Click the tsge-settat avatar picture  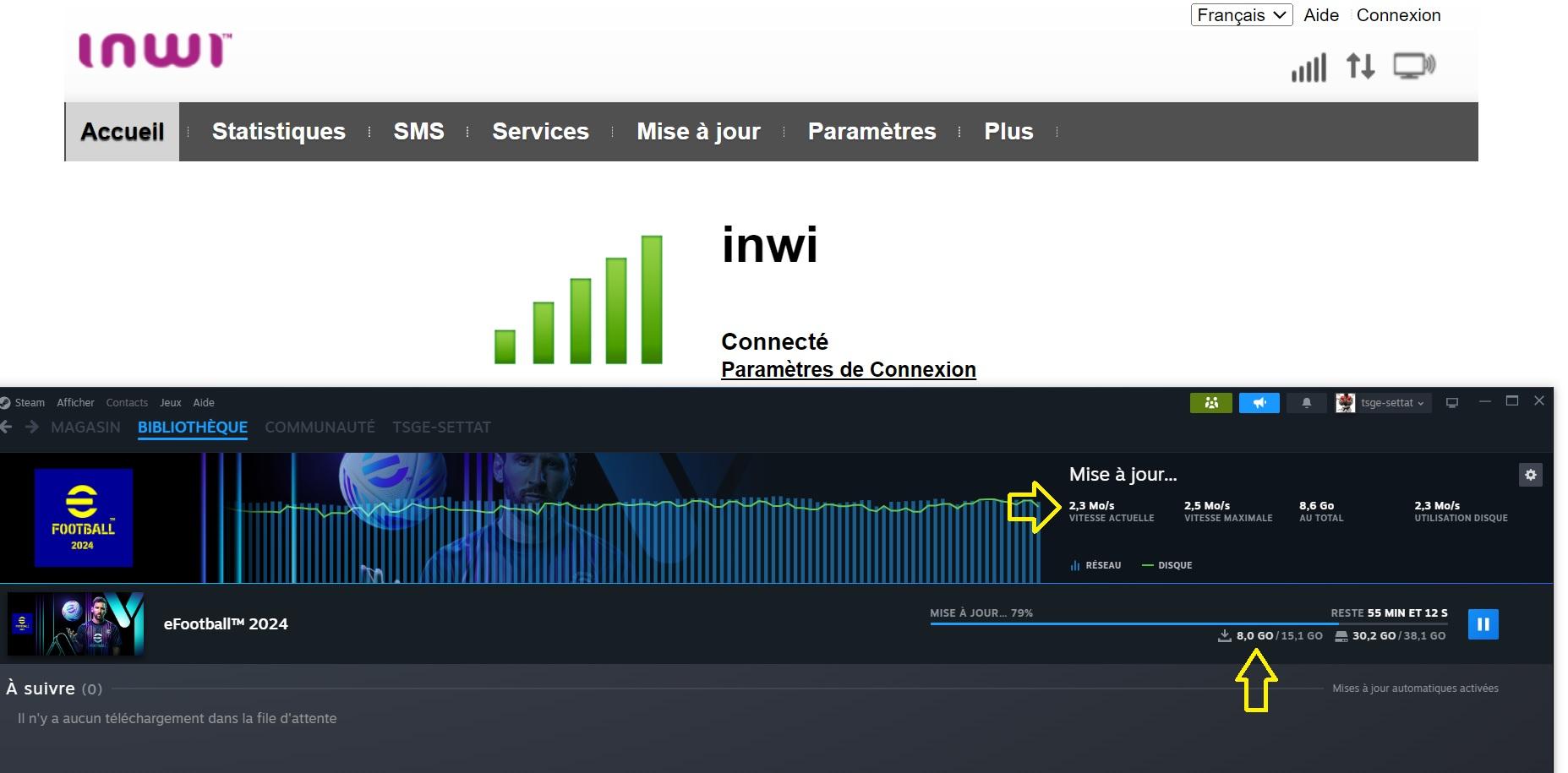click(x=1345, y=403)
